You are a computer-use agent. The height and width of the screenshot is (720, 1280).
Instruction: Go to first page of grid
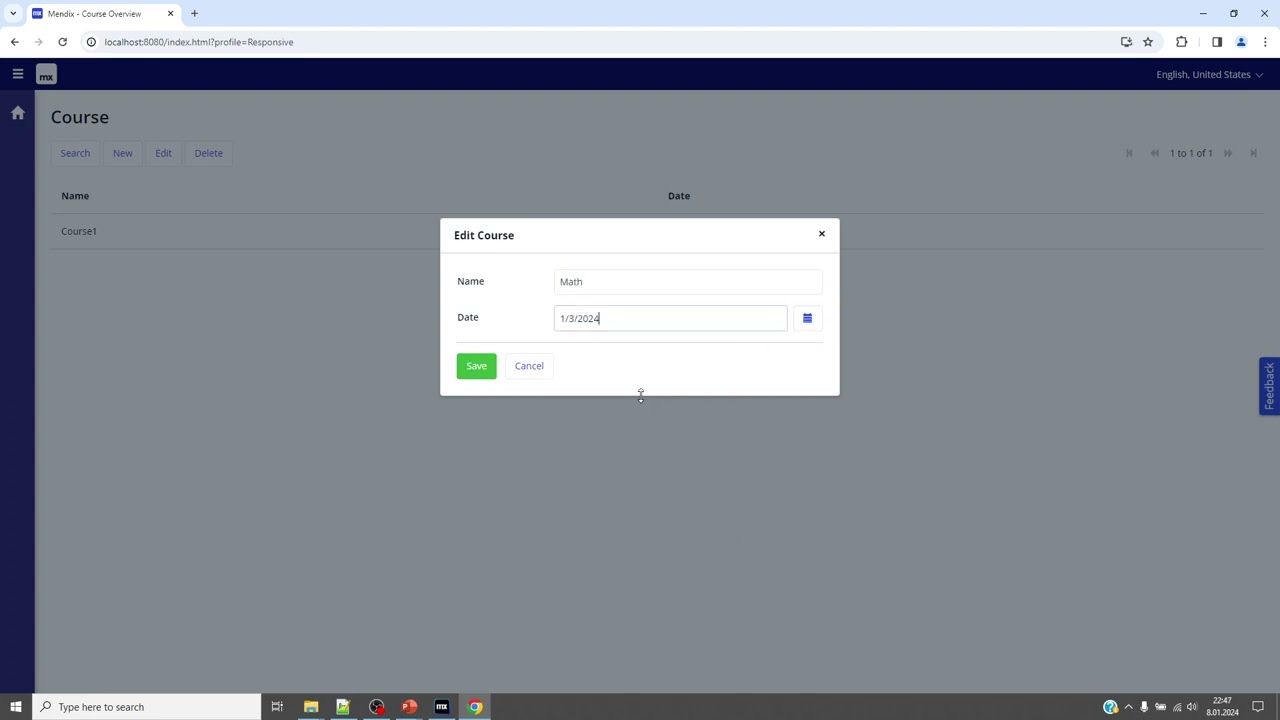tap(1129, 153)
